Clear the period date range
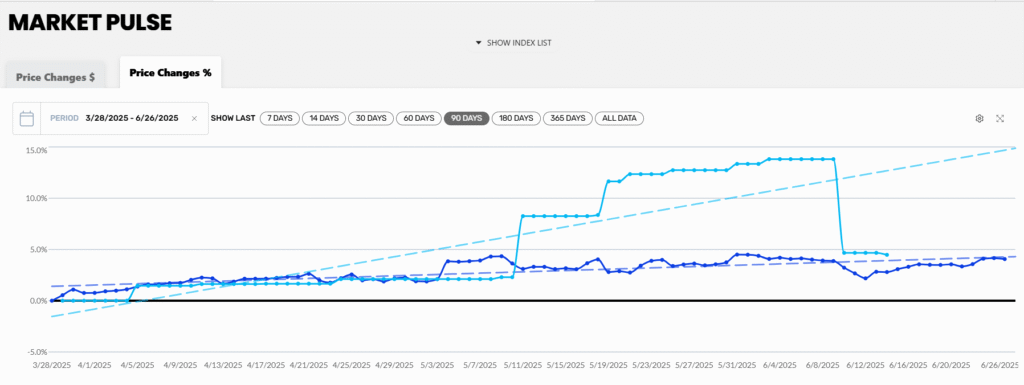The height and width of the screenshot is (385, 1024). point(194,119)
